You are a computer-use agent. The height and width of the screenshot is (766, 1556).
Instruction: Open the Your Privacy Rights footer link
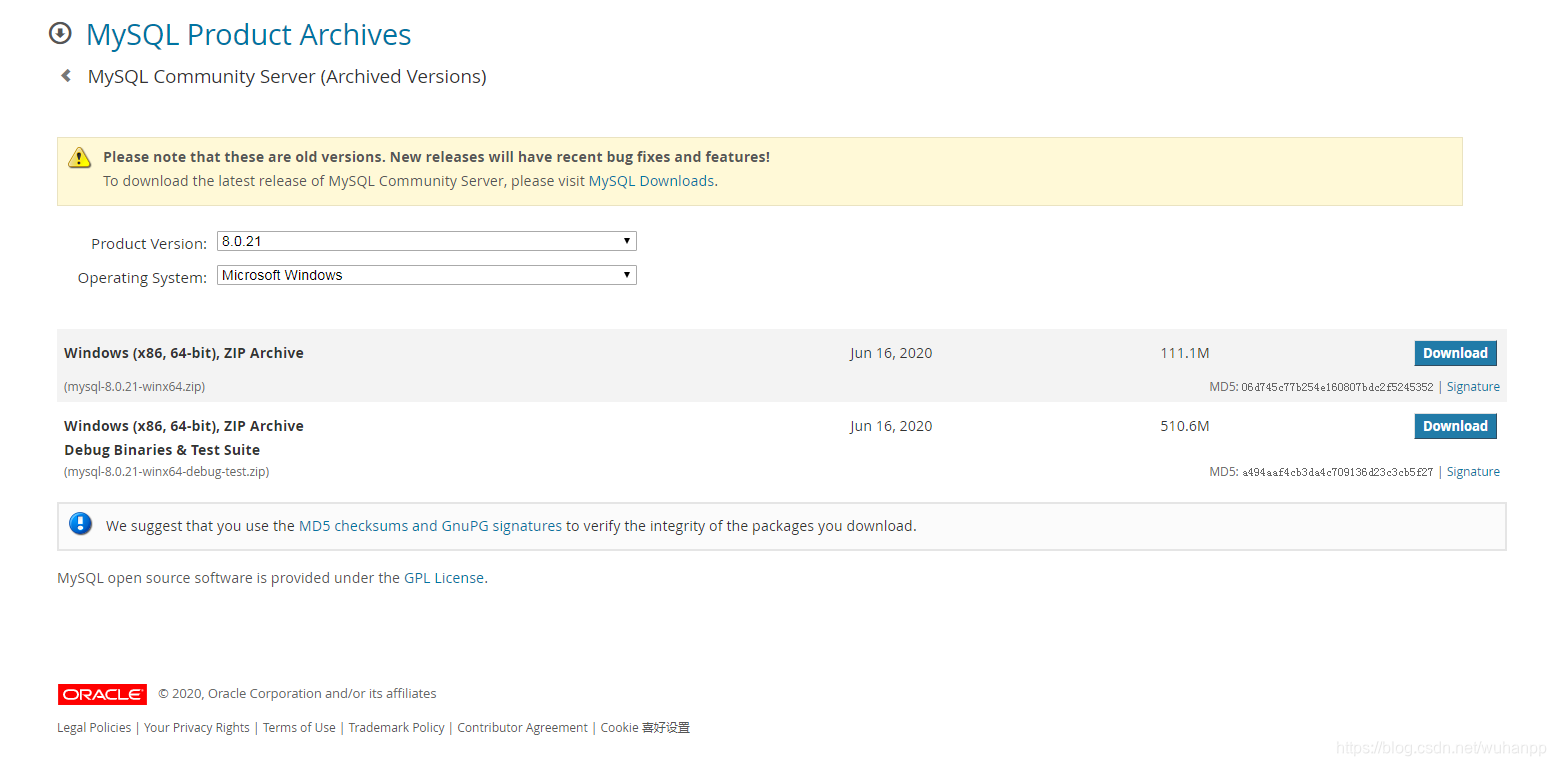(197, 728)
